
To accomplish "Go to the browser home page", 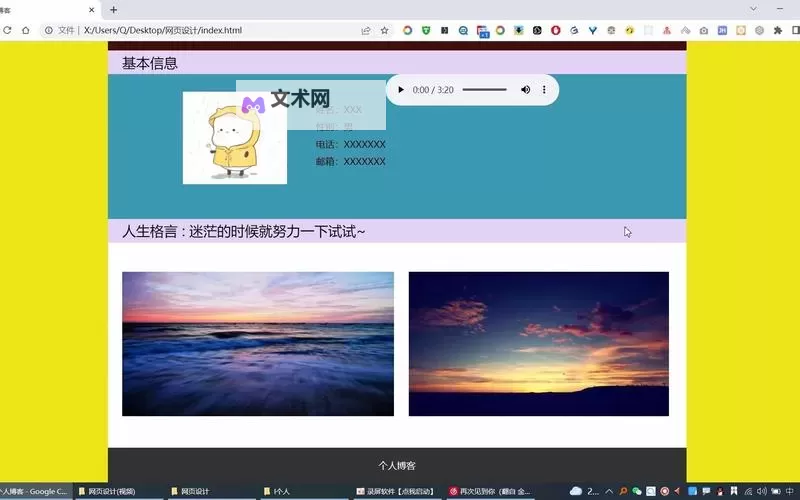I will (x=26, y=31).
